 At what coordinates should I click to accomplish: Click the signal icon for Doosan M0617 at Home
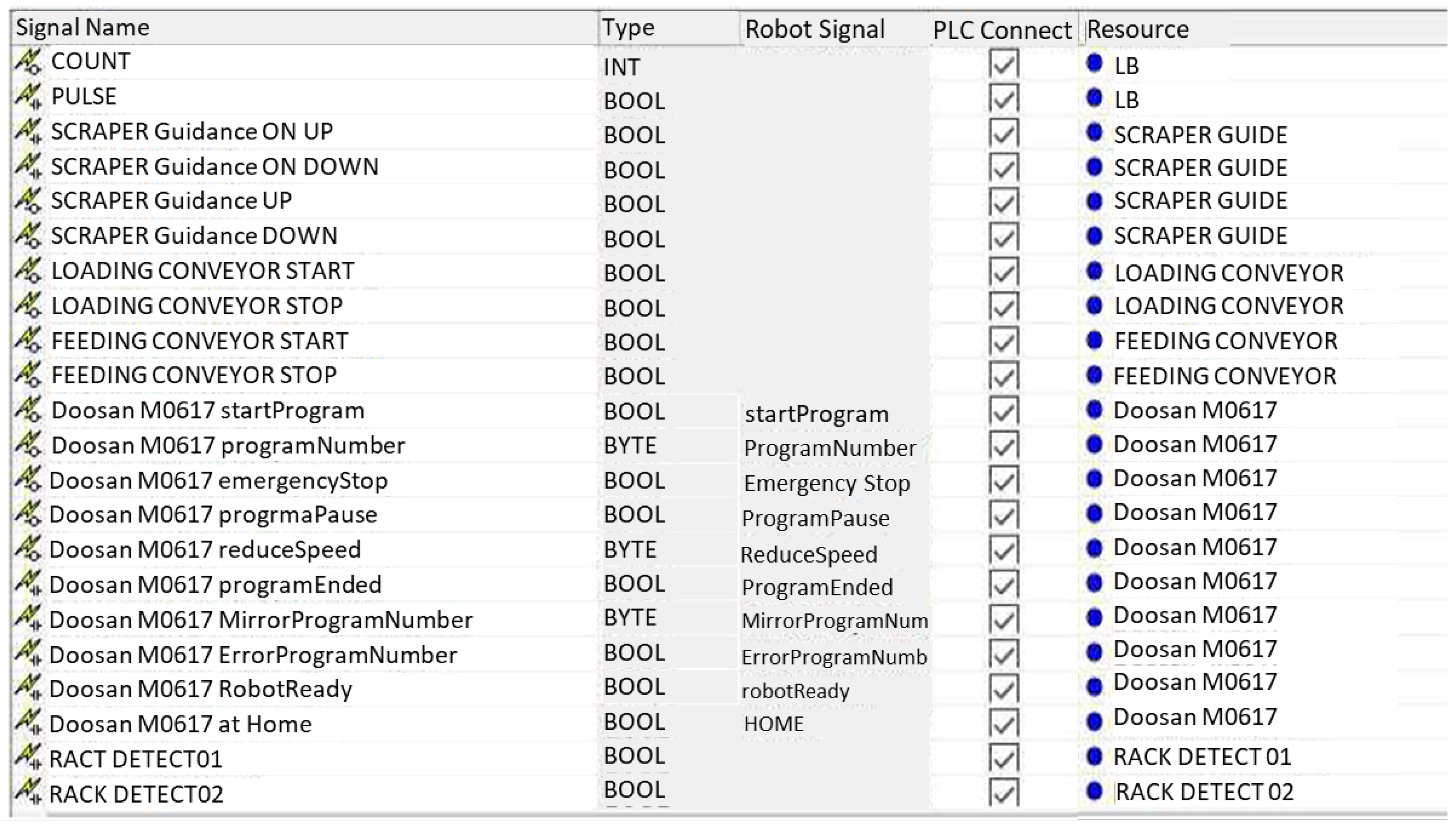(27, 723)
